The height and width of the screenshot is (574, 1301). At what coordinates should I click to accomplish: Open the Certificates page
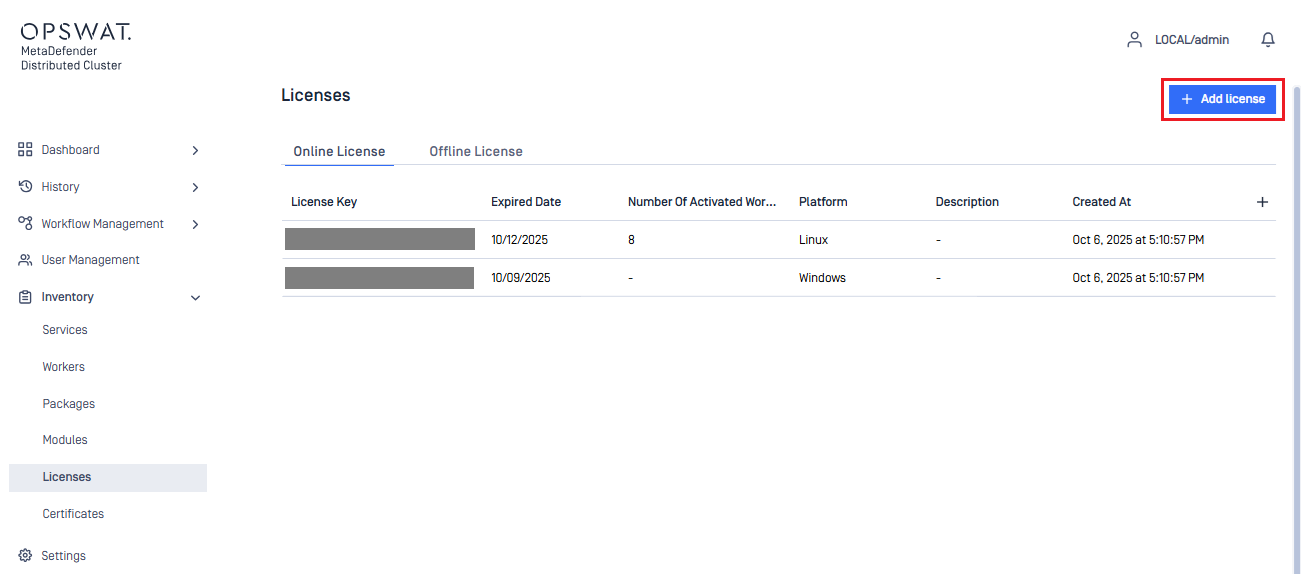tap(73, 514)
